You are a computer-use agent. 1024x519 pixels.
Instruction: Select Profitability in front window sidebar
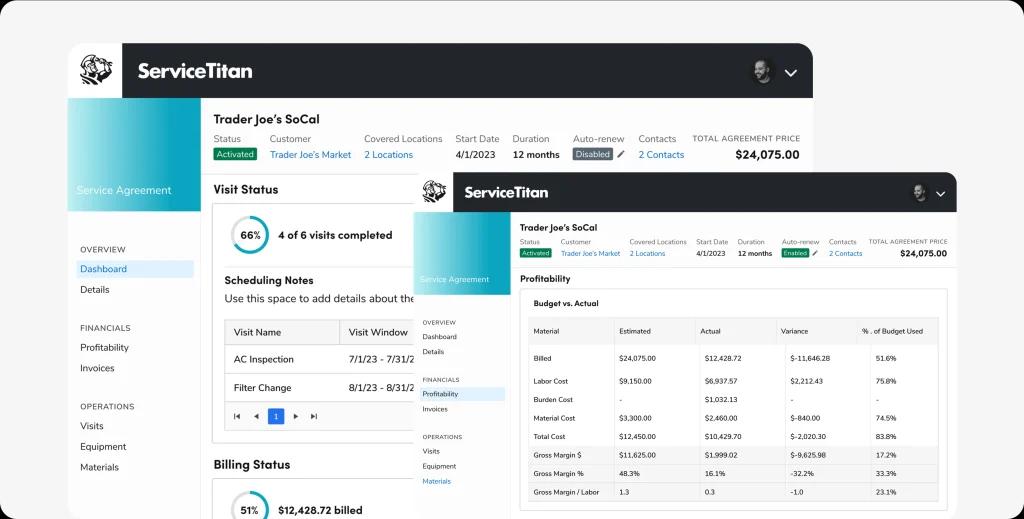tap(463, 394)
